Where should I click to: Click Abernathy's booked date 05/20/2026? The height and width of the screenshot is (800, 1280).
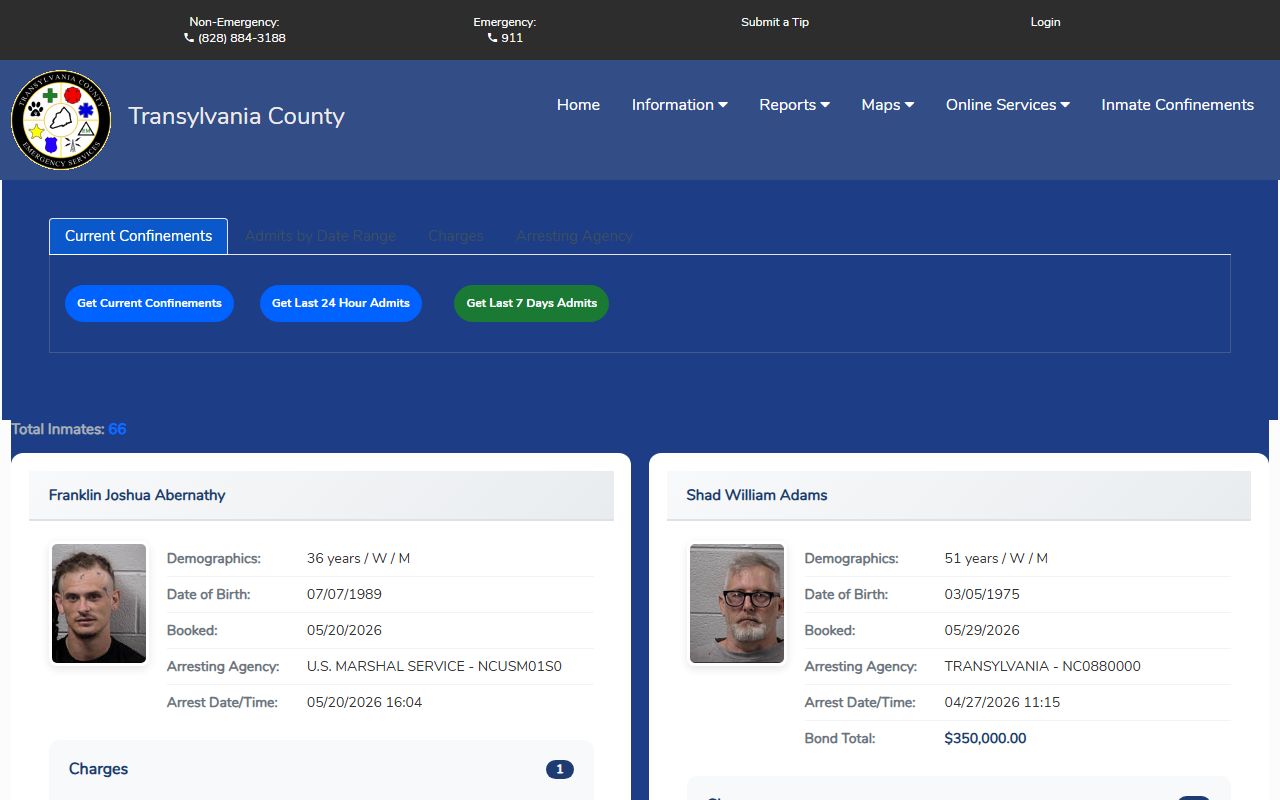[x=344, y=630]
